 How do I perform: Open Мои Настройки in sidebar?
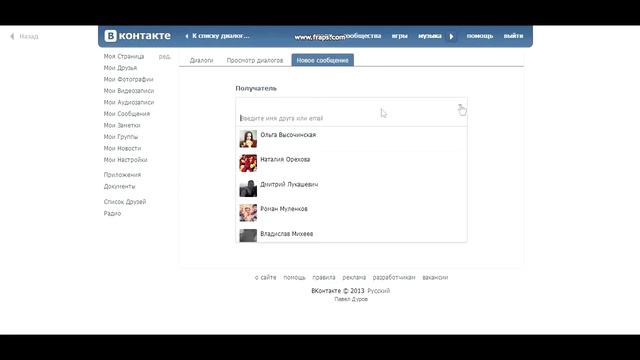click(x=125, y=160)
